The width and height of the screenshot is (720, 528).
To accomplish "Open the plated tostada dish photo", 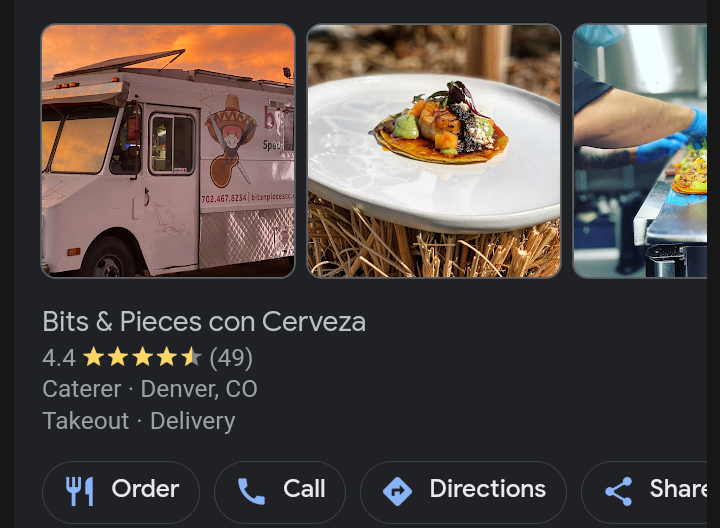I will pyautogui.click(x=434, y=151).
